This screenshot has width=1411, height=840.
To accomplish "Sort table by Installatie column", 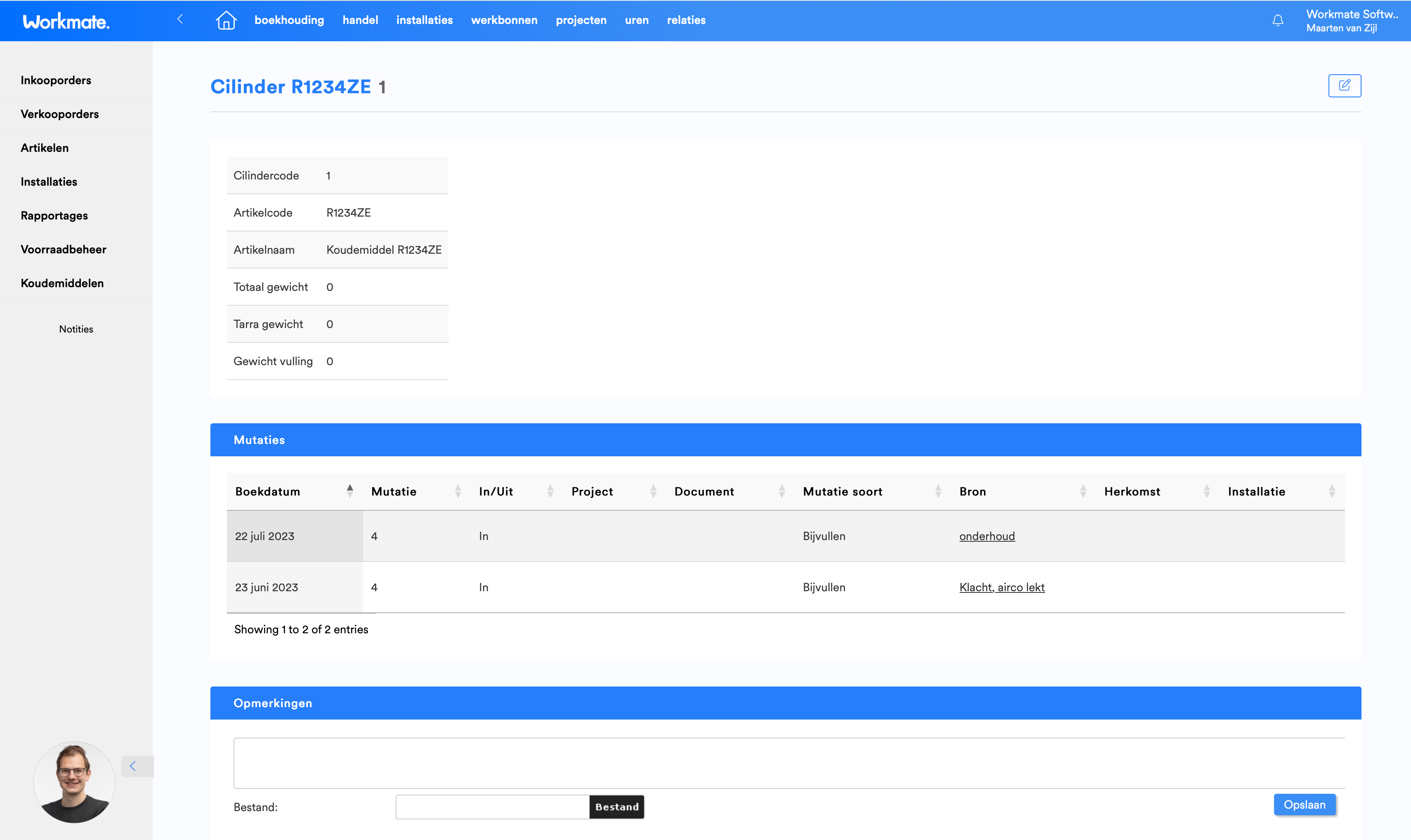I will click(1256, 491).
